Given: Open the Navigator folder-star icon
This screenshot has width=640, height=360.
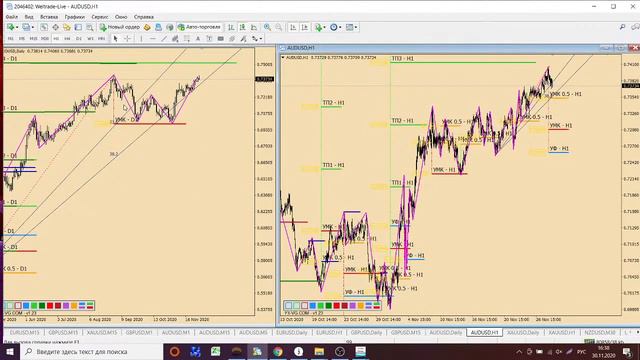Looking at the screenshot, I should point(67,27).
